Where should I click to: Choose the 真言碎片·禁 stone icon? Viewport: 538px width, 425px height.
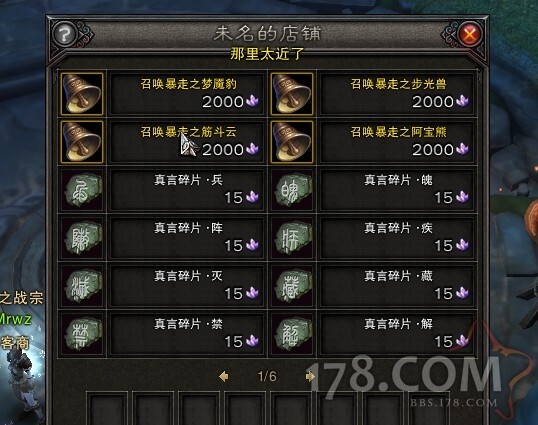click(x=82, y=334)
